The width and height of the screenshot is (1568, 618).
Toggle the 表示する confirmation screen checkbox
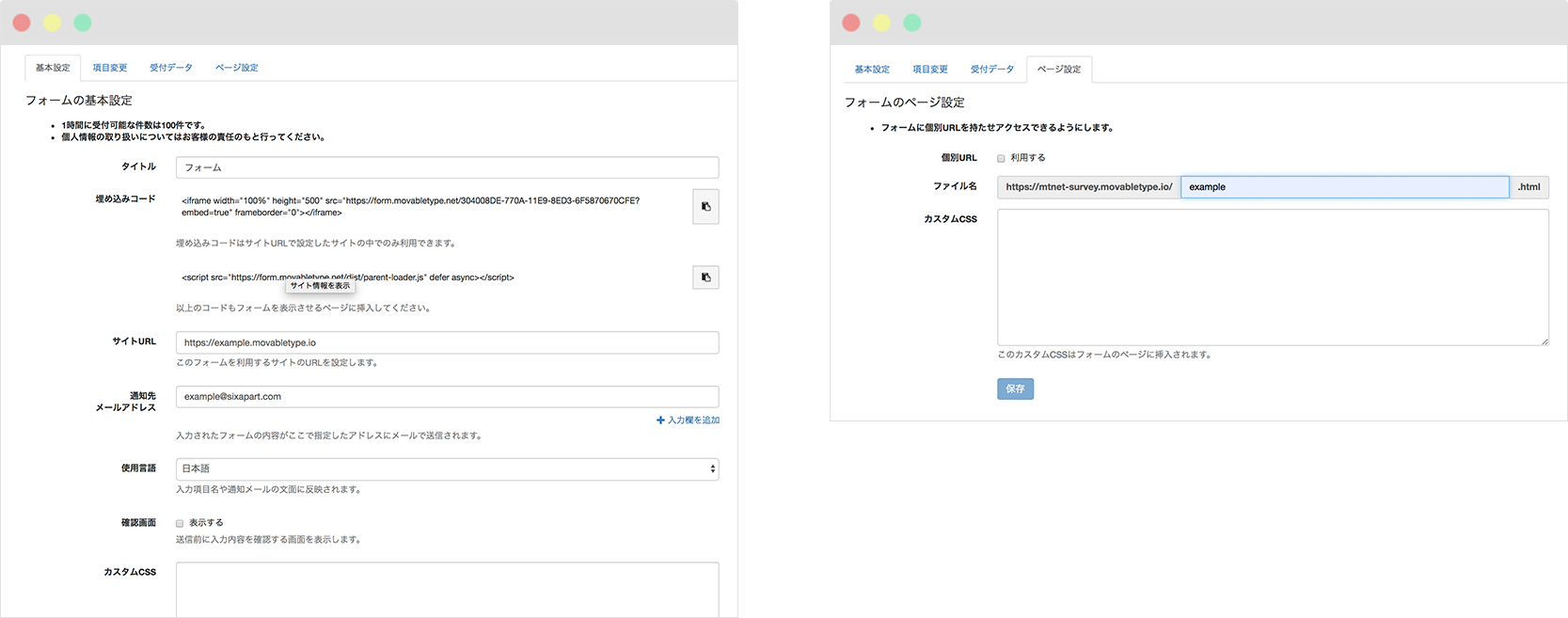click(x=180, y=523)
